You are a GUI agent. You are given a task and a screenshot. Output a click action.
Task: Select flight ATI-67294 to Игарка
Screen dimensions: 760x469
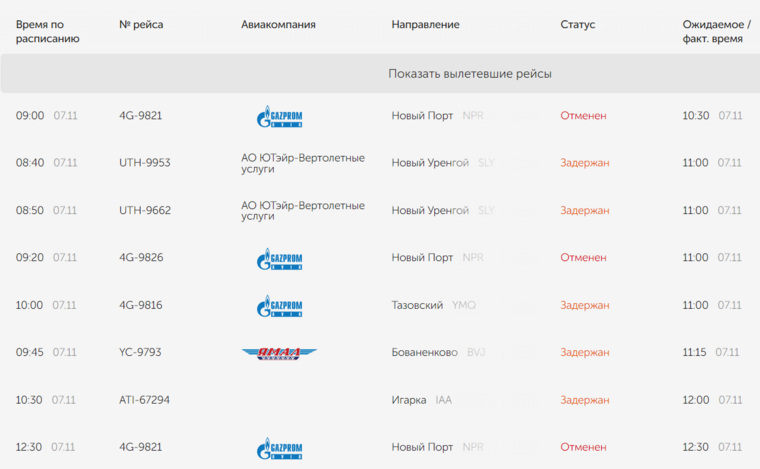click(x=144, y=400)
